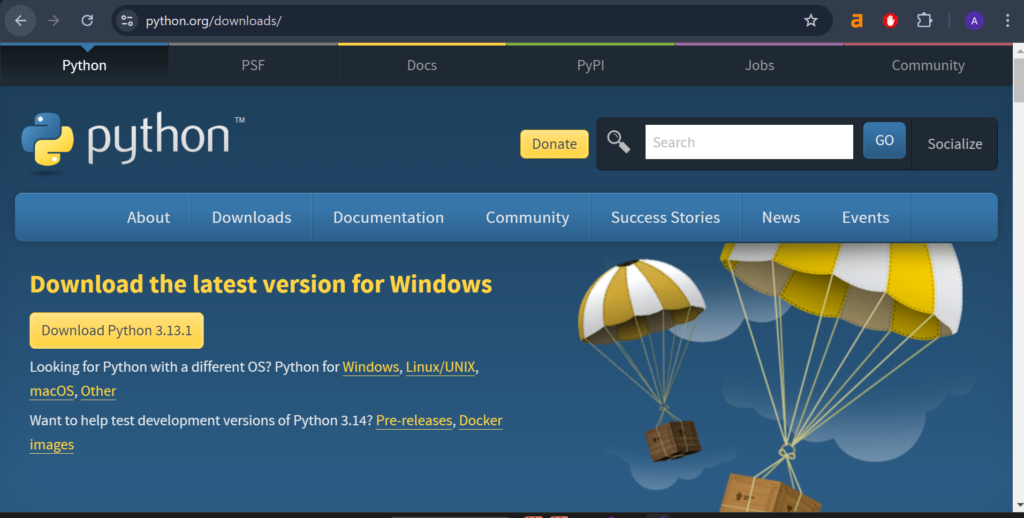
Task: Follow the macOS link
Action: 52,391
